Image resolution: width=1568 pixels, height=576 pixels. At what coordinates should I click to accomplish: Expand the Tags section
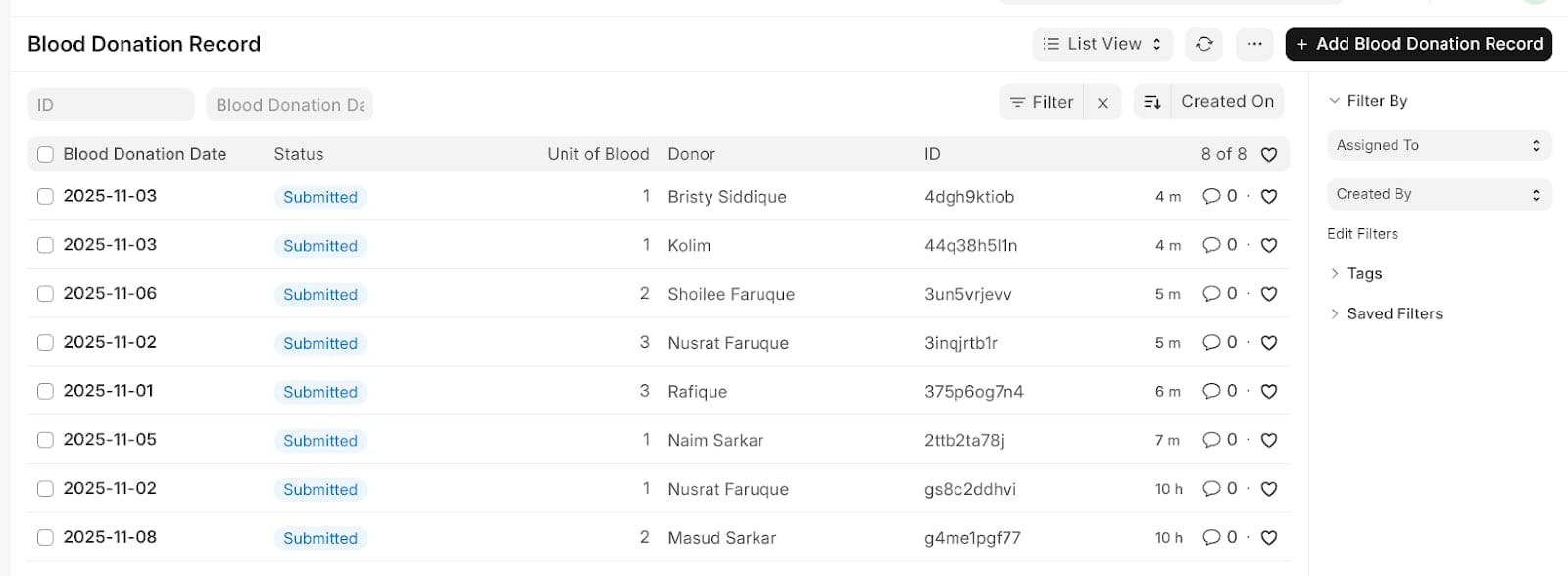click(1363, 273)
